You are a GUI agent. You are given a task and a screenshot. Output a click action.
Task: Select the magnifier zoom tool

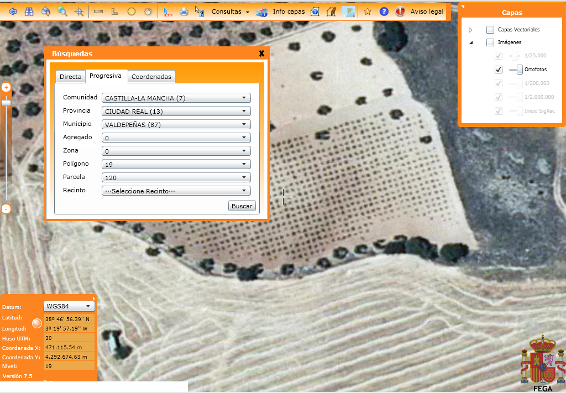(x=62, y=12)
